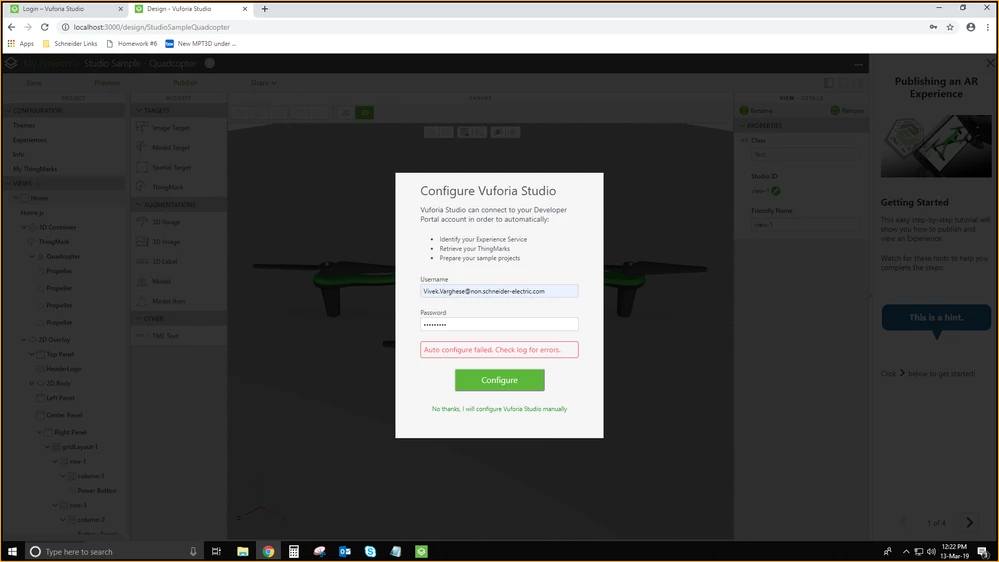Open Info configuration item

[18, 155]
